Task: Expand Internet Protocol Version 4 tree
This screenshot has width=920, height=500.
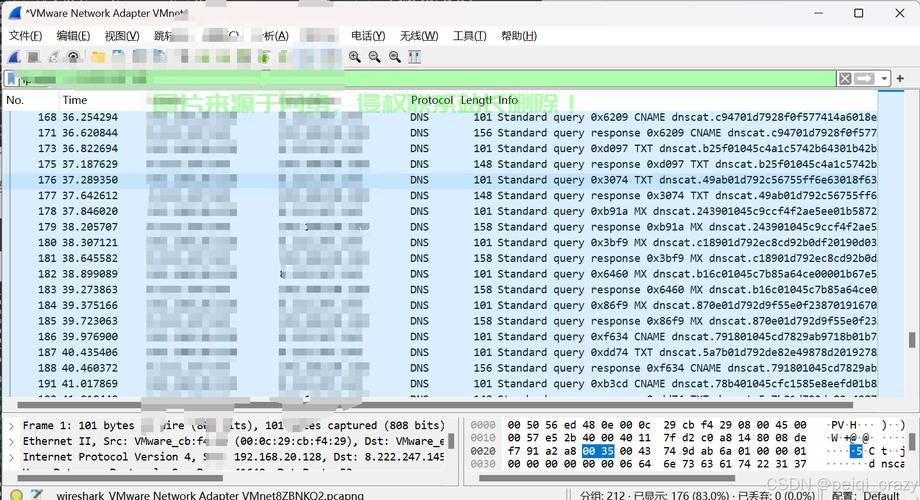Action: (x=11, y=457)
